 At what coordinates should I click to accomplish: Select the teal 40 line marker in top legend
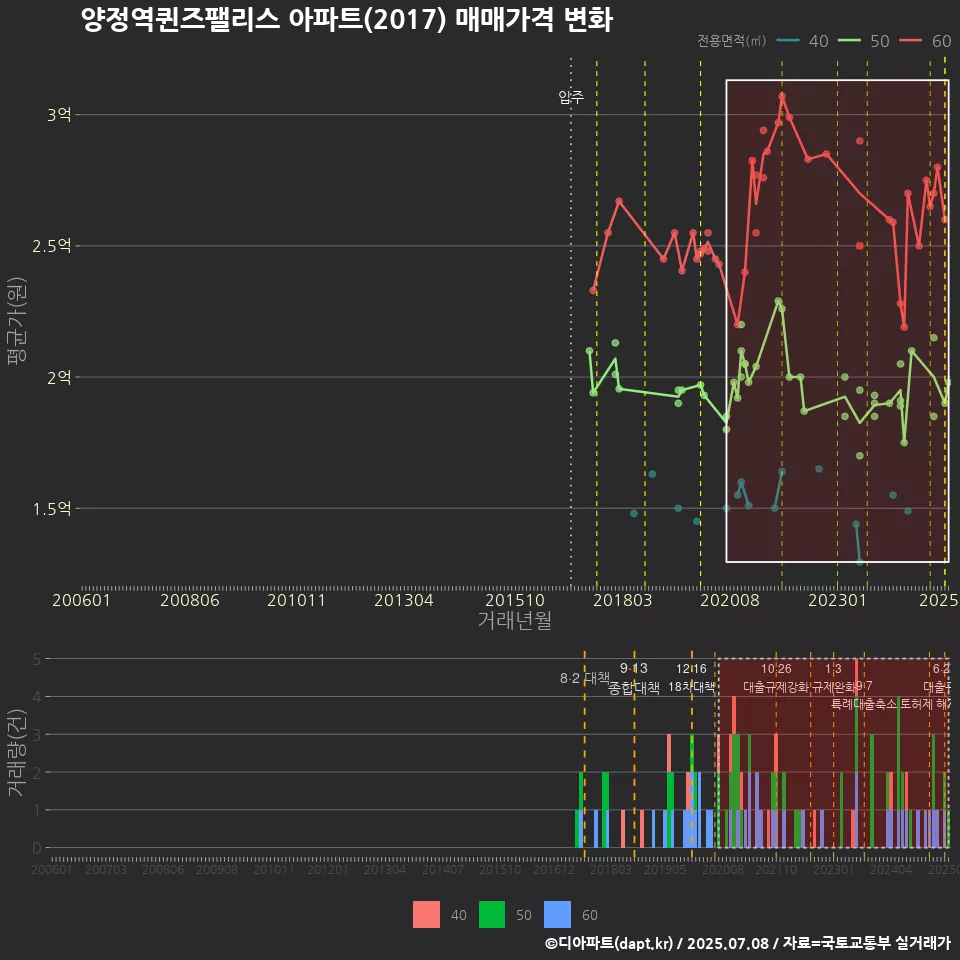click(788, 41)
